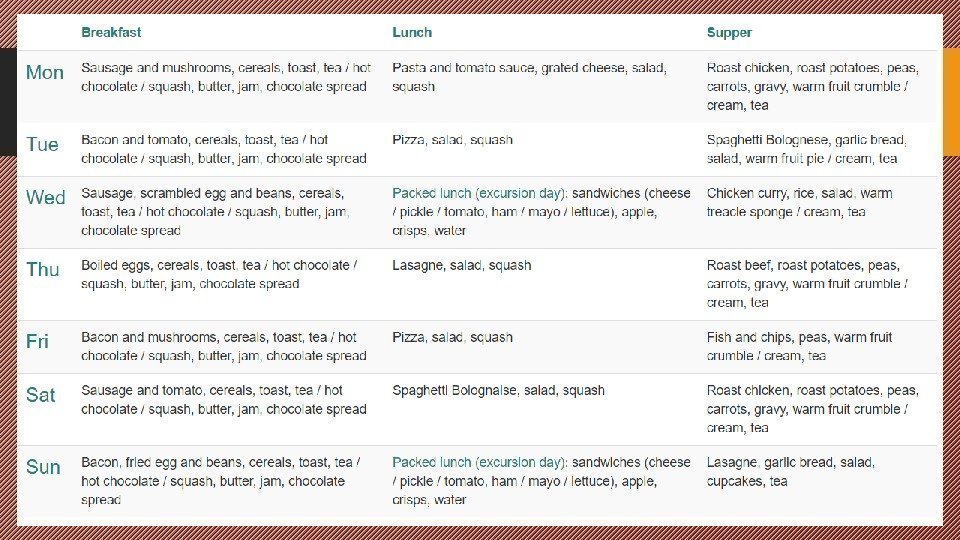Select the Sat row label

tap(41, 395)
